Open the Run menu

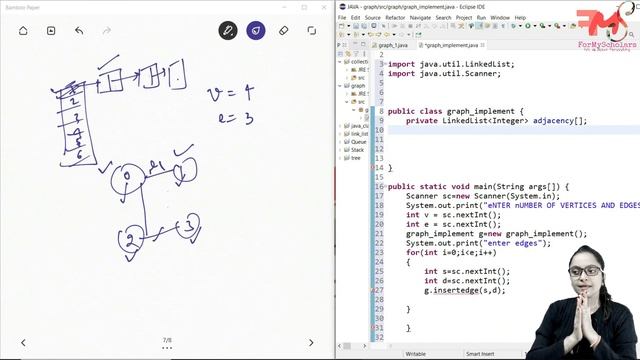tap(481, 18)
